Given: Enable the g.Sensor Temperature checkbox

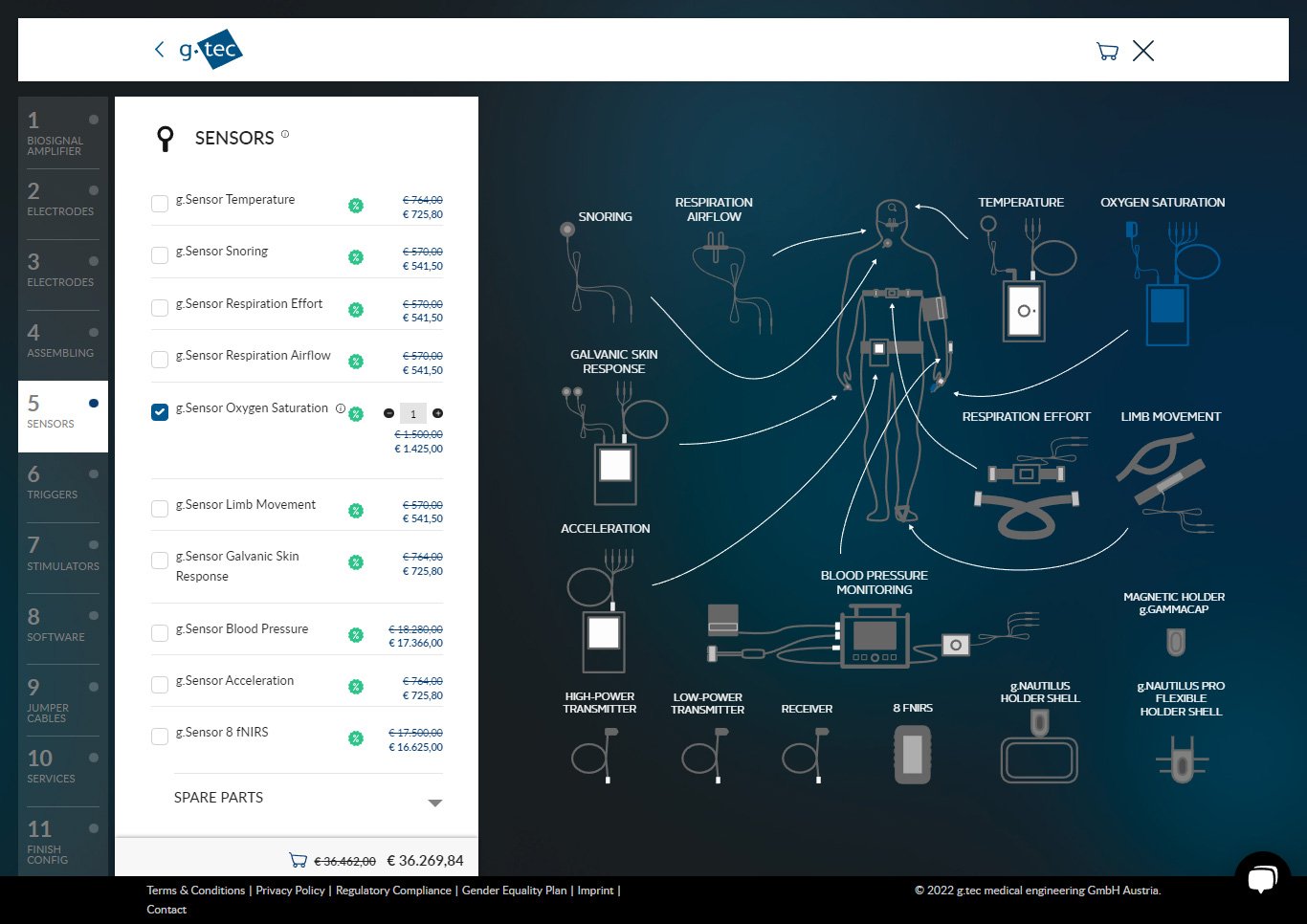Looking at the screenshot, I should click(160, 204).
